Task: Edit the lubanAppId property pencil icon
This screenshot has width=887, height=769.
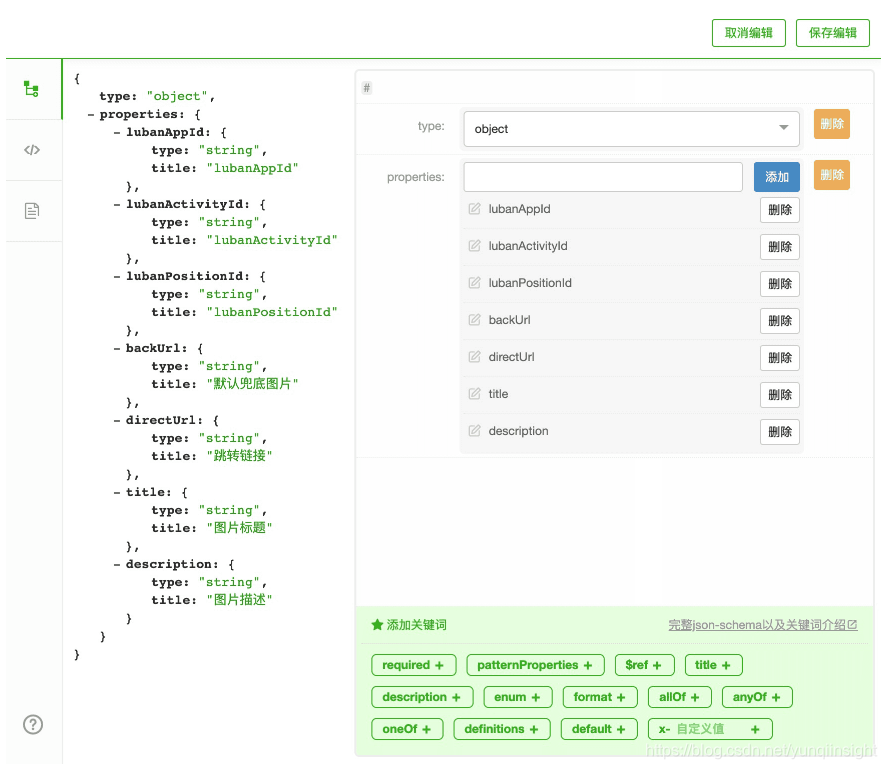Action: click(474, 209)
